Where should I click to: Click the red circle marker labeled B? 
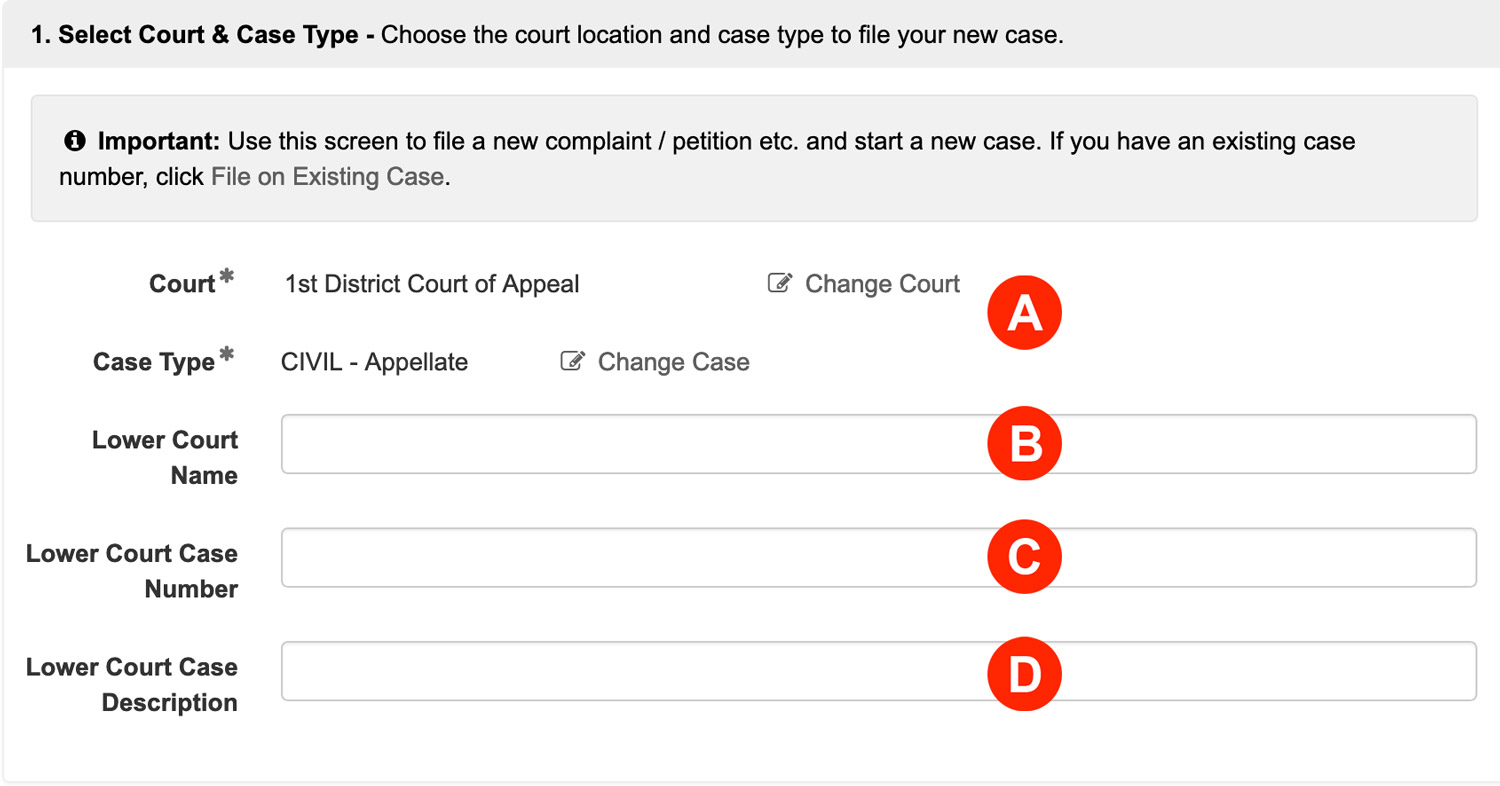[1024, 444]
